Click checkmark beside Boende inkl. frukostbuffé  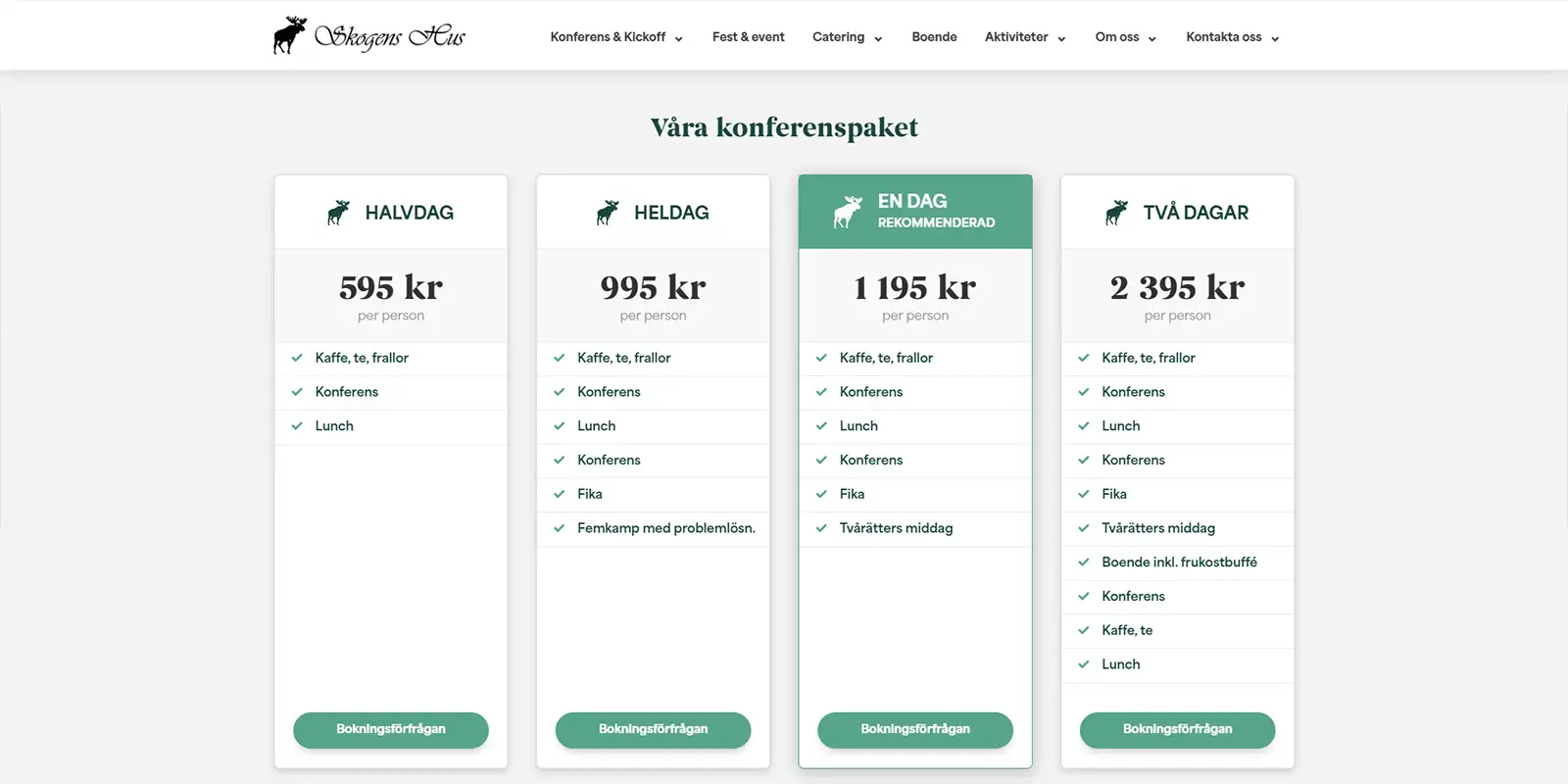[1084, 563]
